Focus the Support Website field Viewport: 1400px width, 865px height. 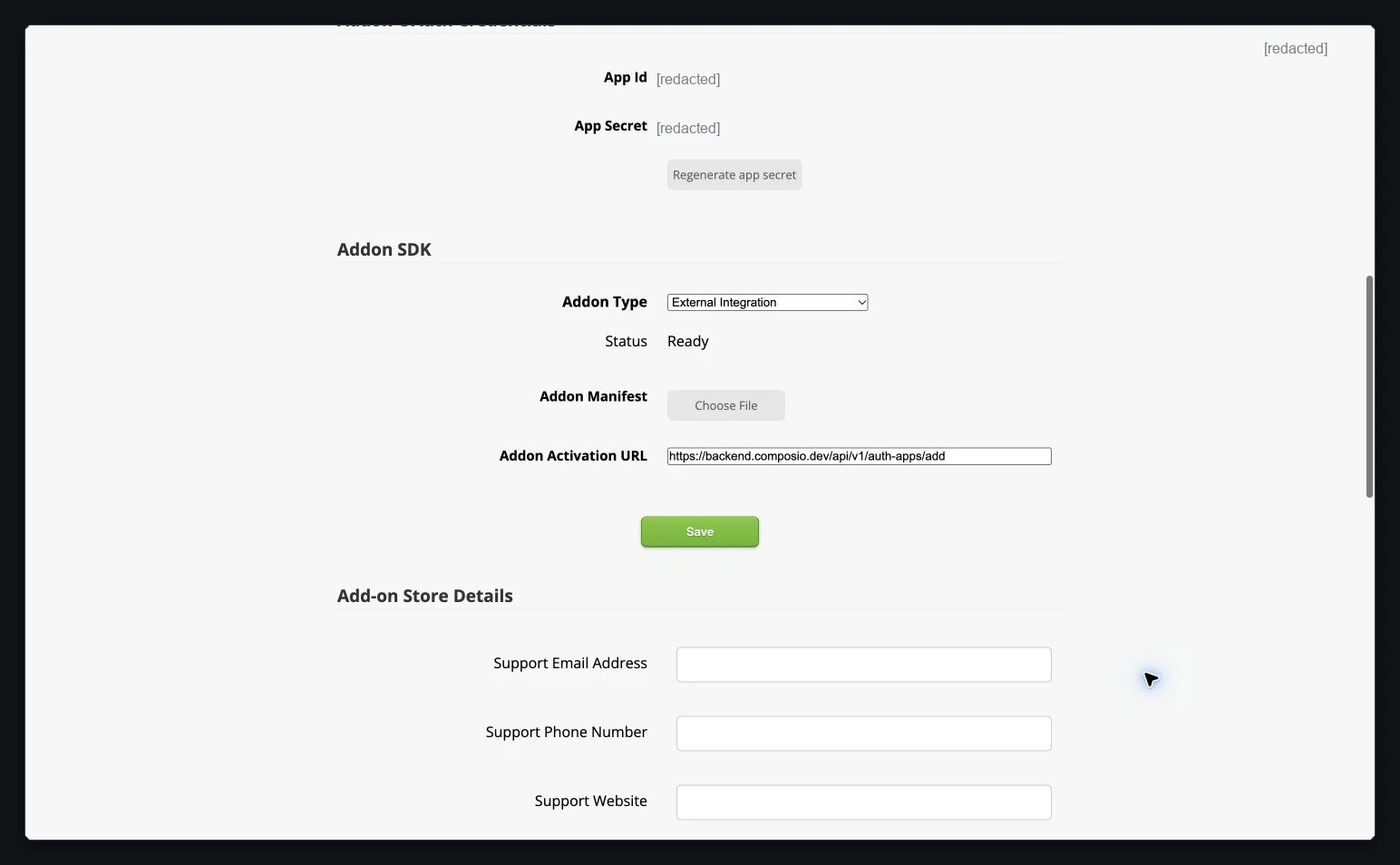pyautogui.click(x=864, y=802)
